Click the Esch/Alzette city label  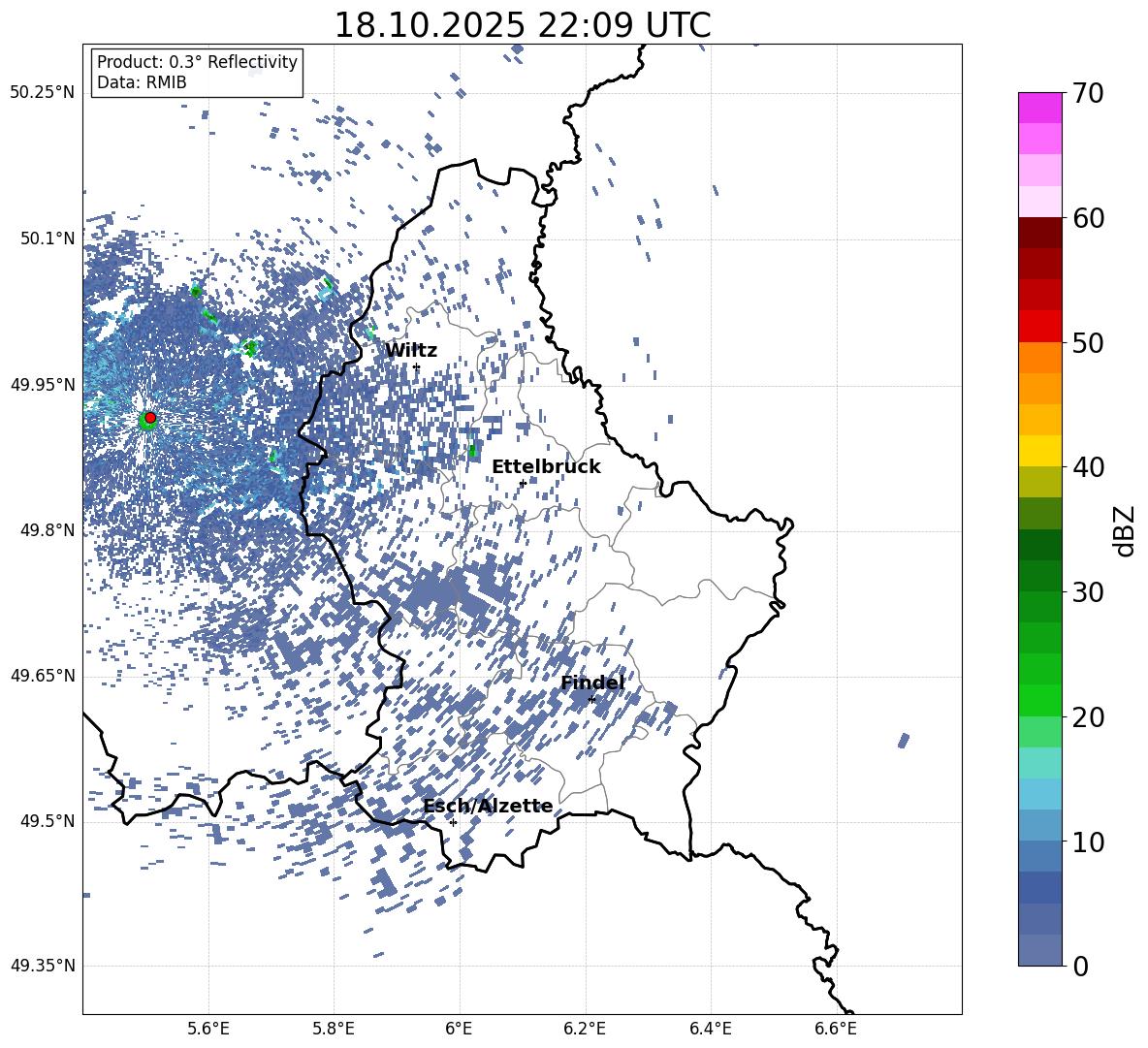(488, 806)
